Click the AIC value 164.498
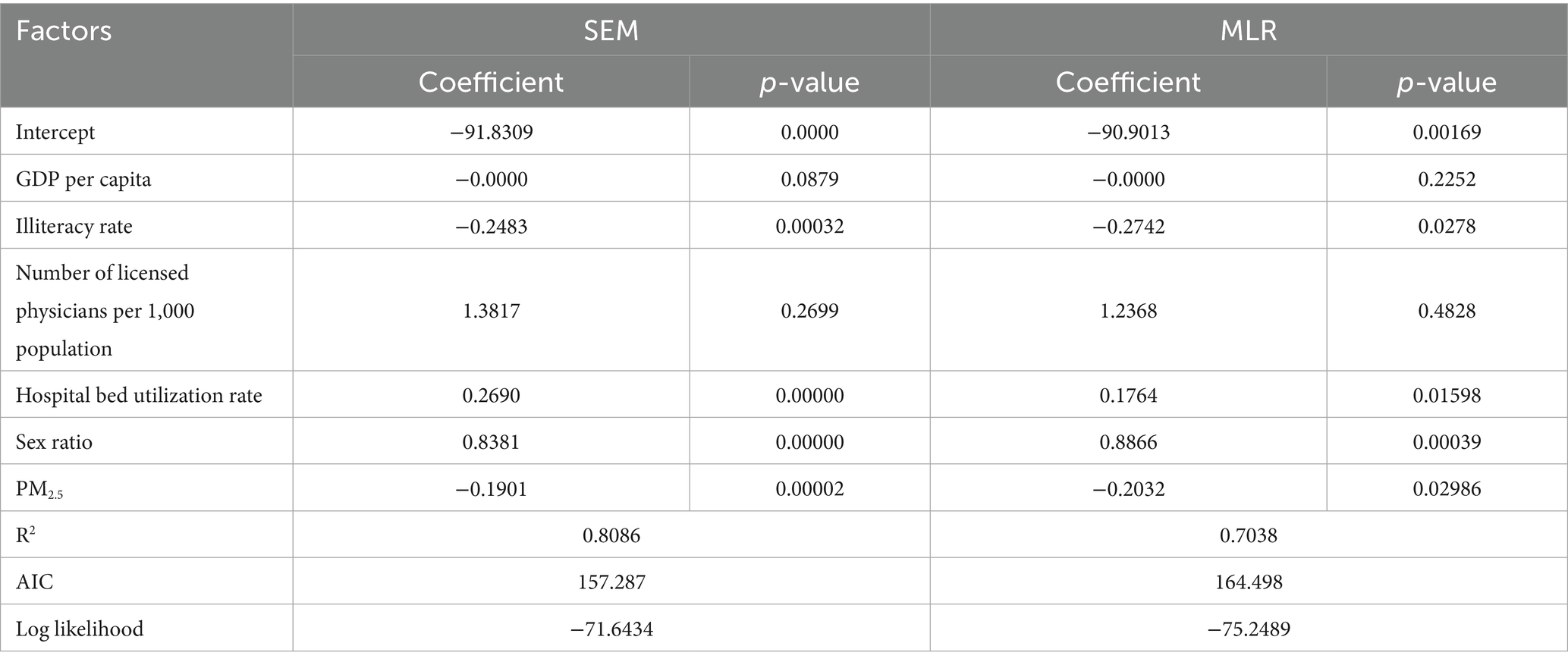The image size is (1568, 665). point(1248,582)
